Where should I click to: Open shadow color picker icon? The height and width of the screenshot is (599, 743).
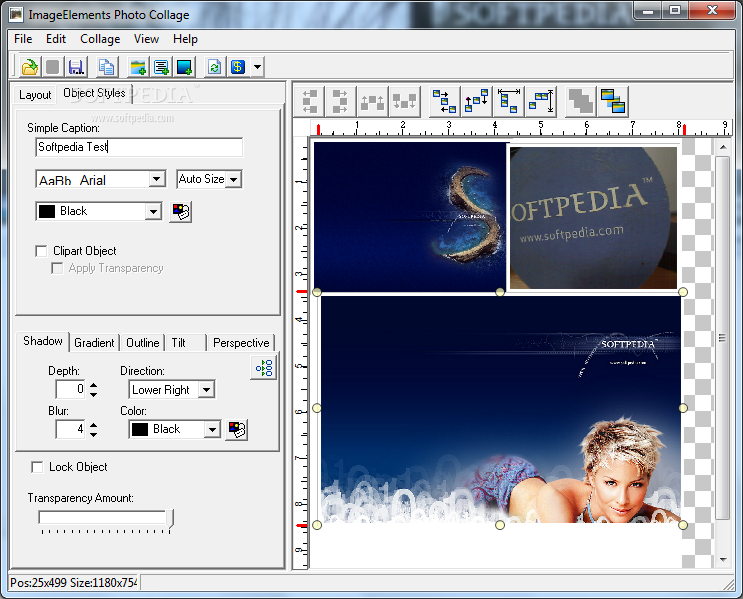pos(236,429)
